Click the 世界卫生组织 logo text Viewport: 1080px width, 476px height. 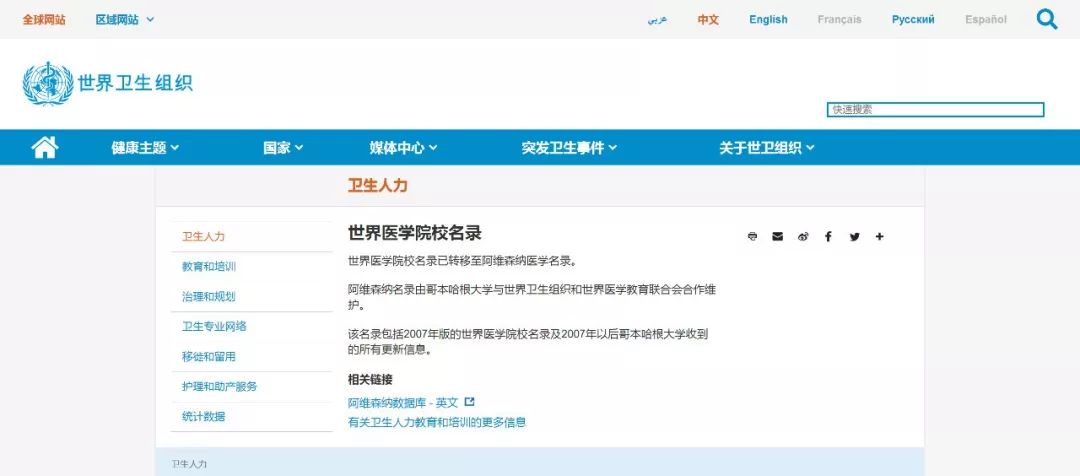135,83
